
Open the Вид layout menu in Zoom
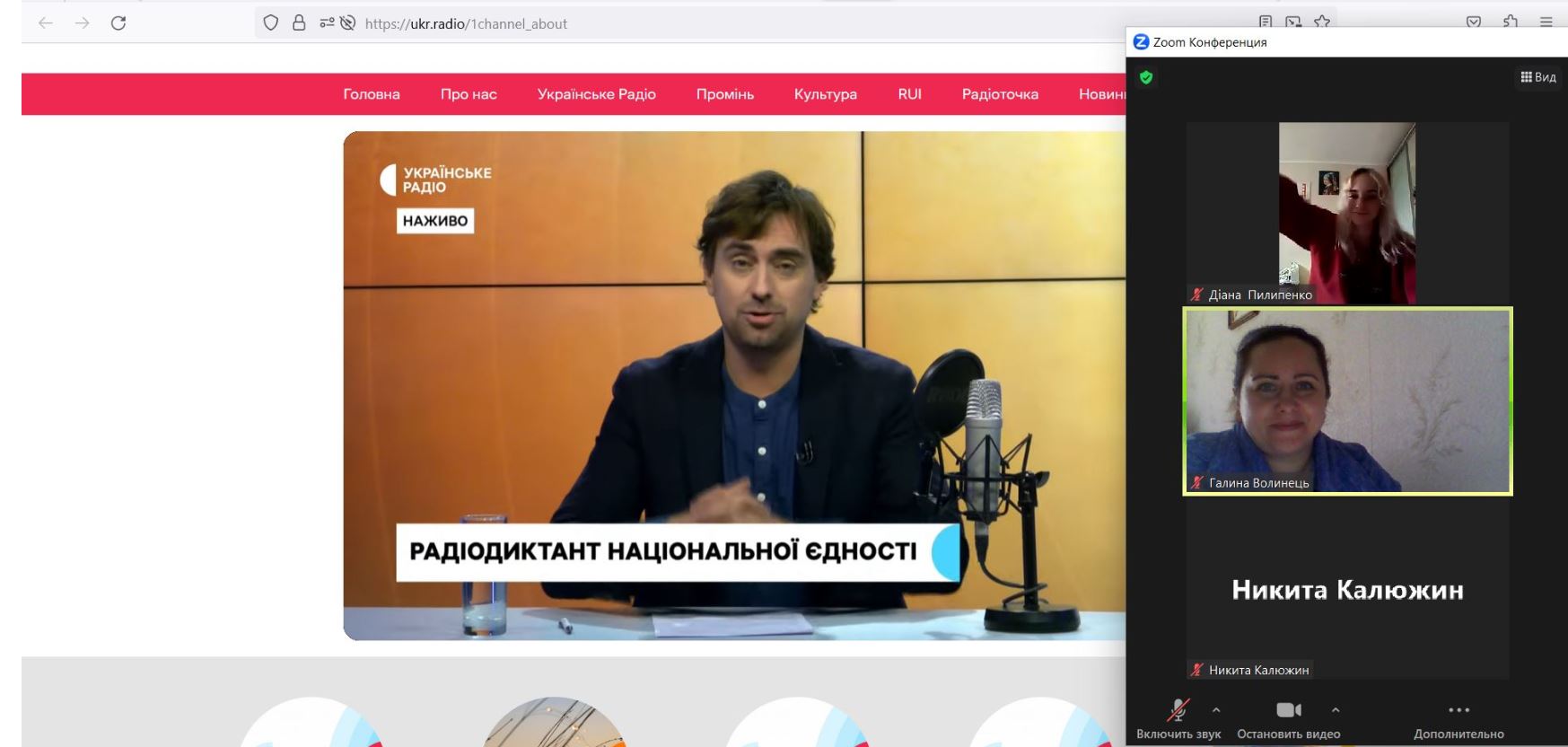pyautogui.click(x=1537, y=77)
